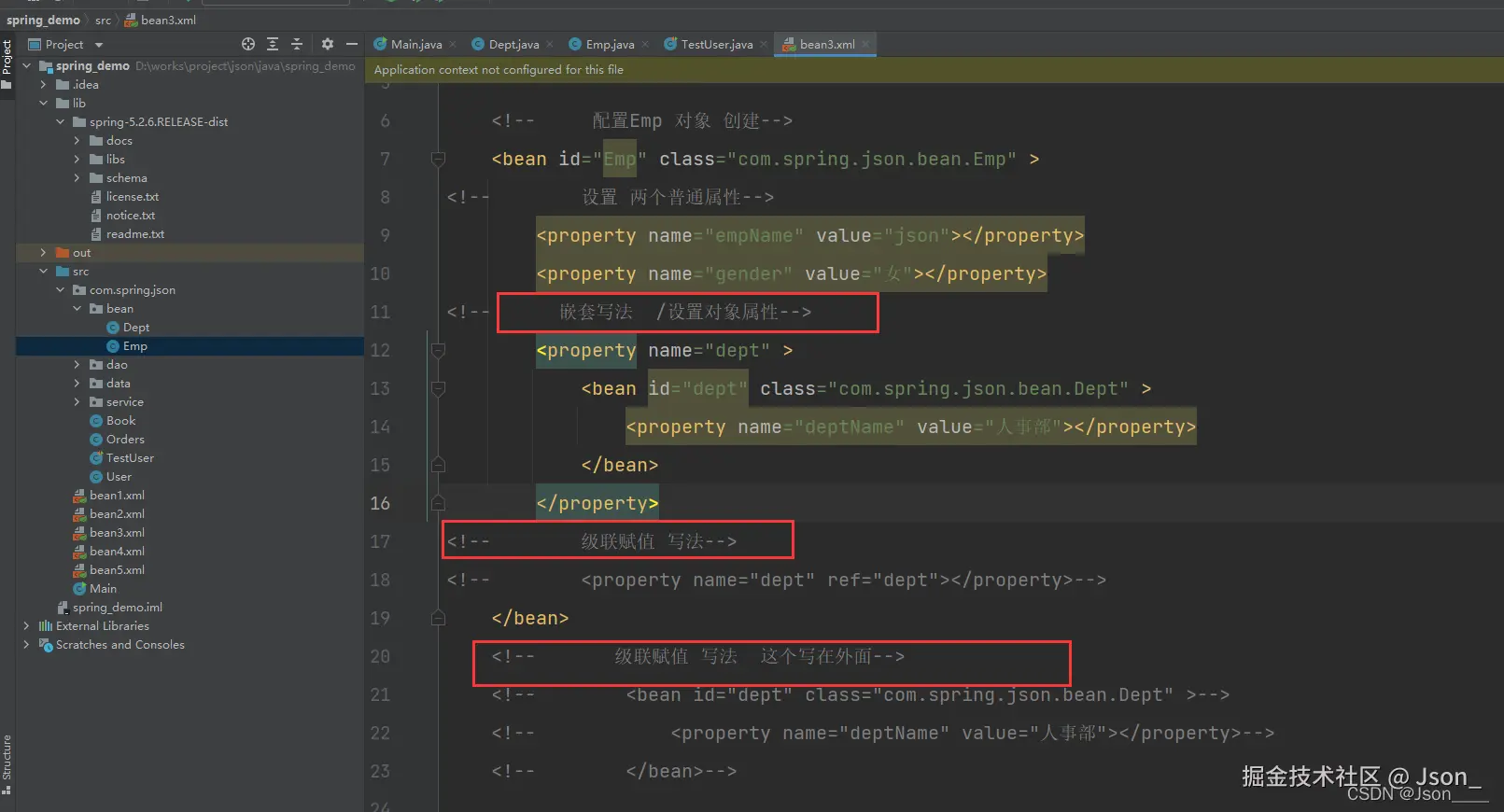Open the Project panel settings gear
1504x812 pixels.
point(327,44)
